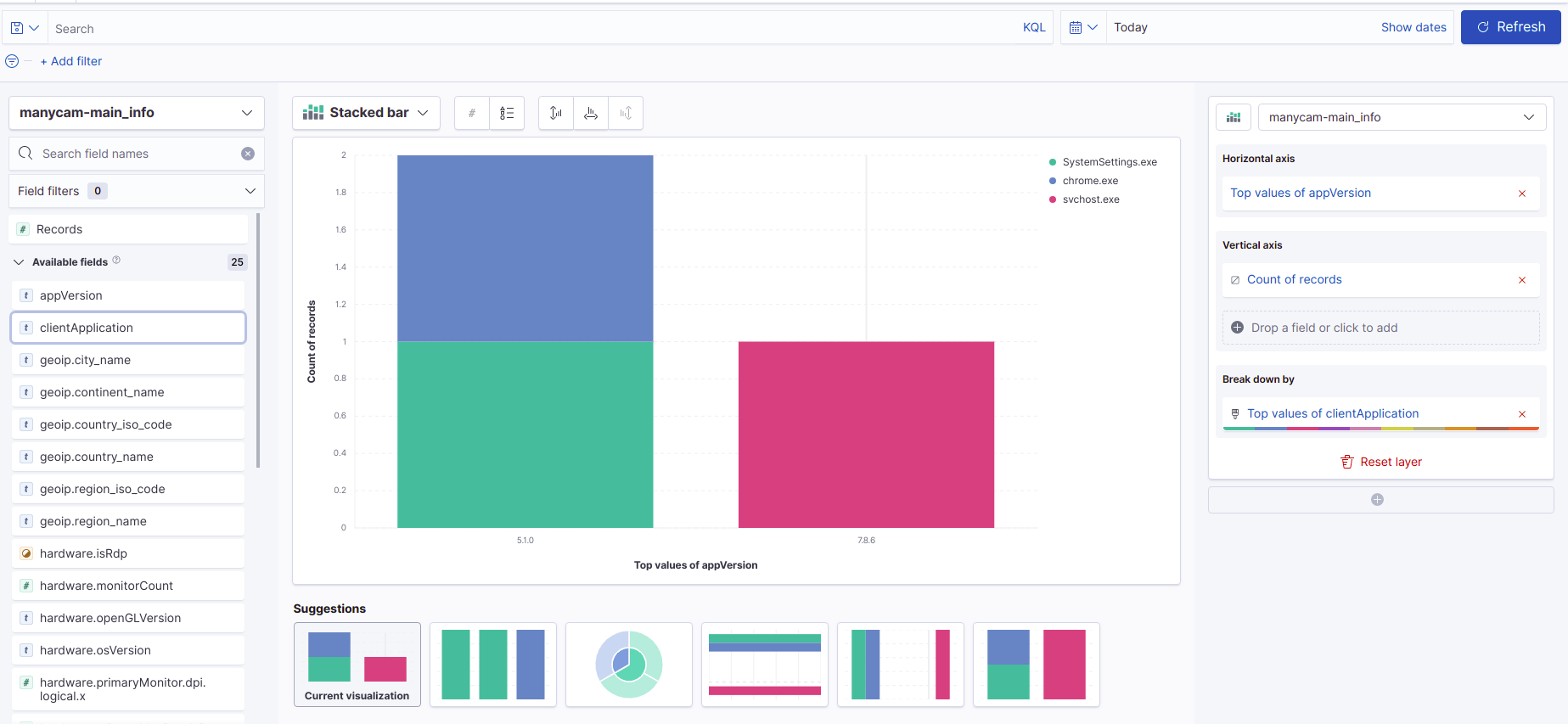
Task: Click Reset layer button
Action: point(1381,462)
